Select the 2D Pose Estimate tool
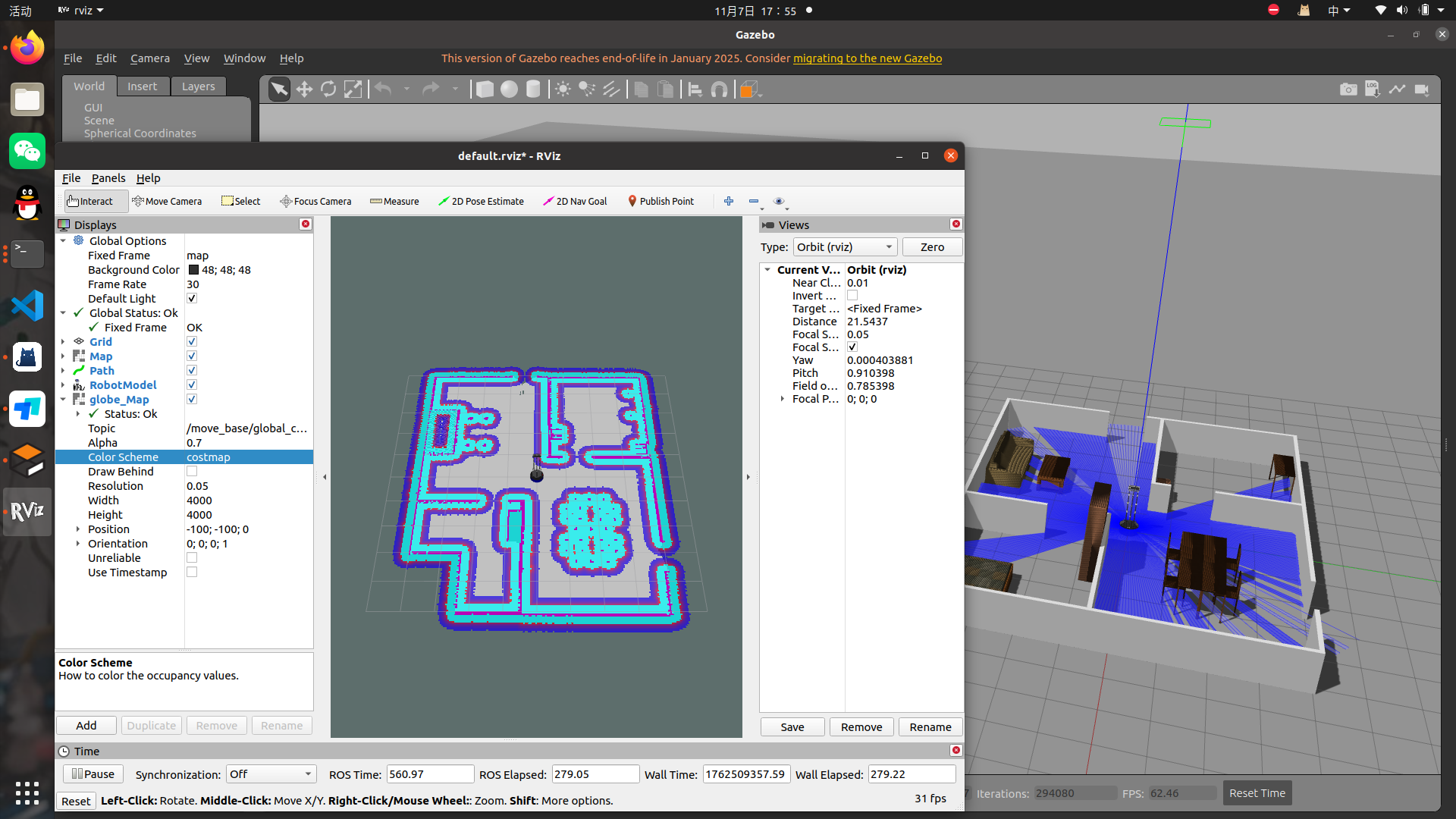This screenshot has height=819, width=1456. coord(481,201)
